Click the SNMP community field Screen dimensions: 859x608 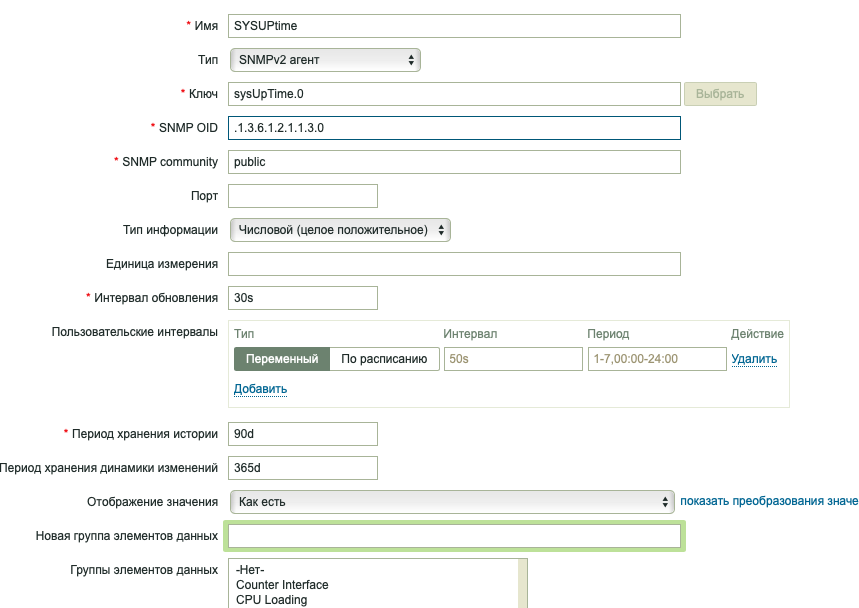[454, 162]
